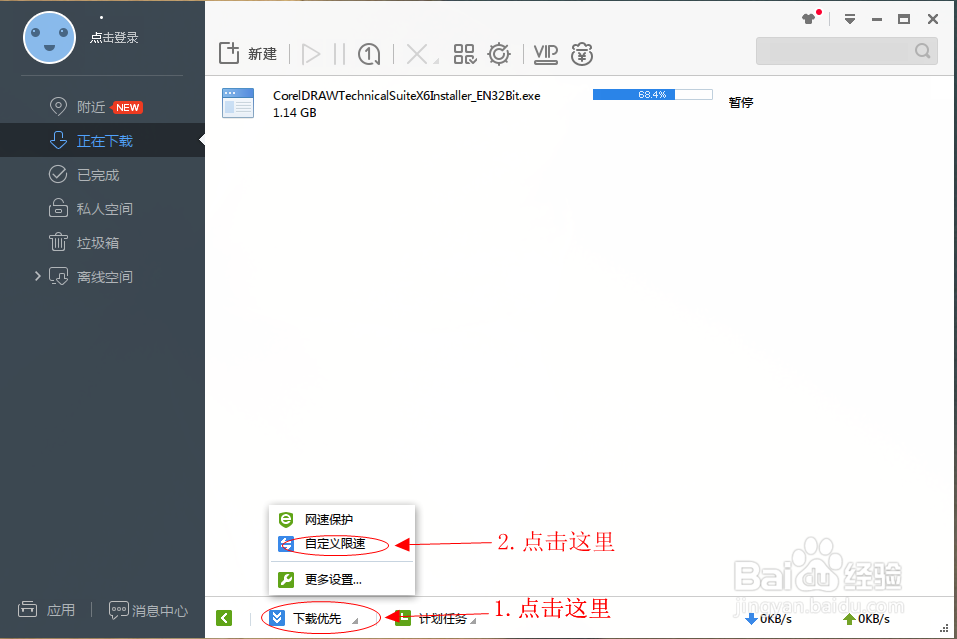Click the 点击登录 login link

click(114, 38)
